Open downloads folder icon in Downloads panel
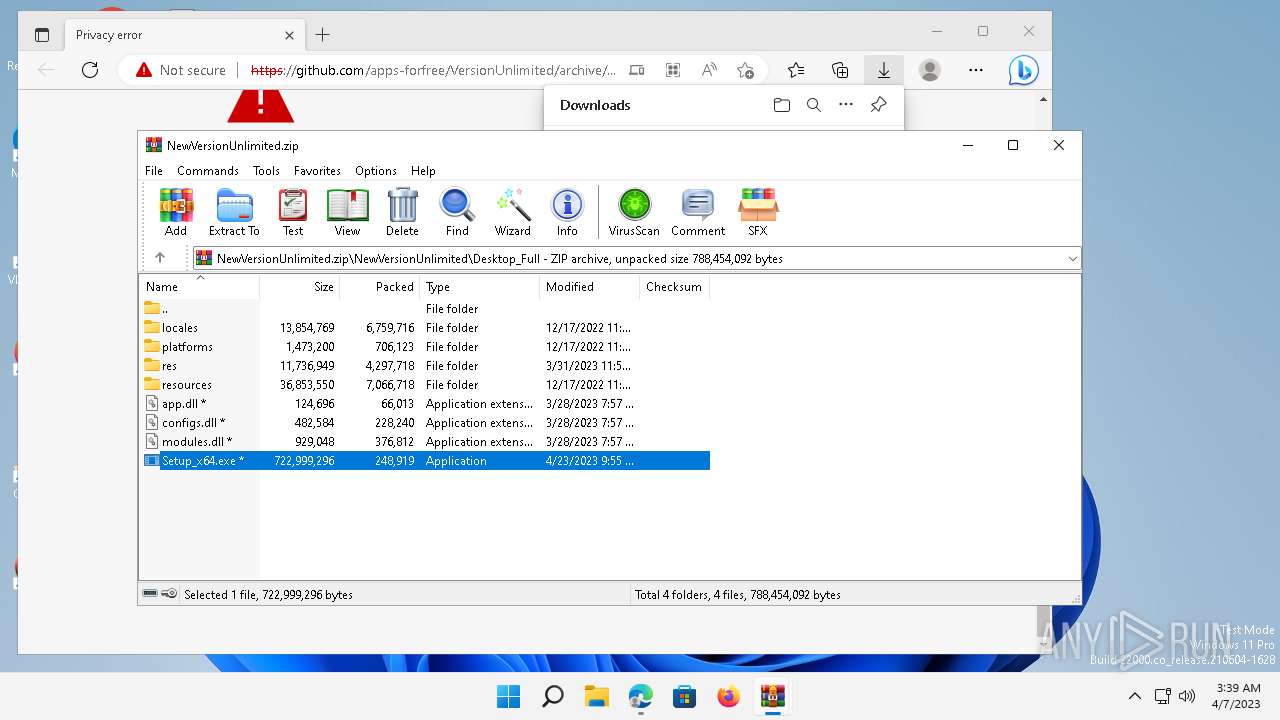1280x720 pixels. pos(782,105)
